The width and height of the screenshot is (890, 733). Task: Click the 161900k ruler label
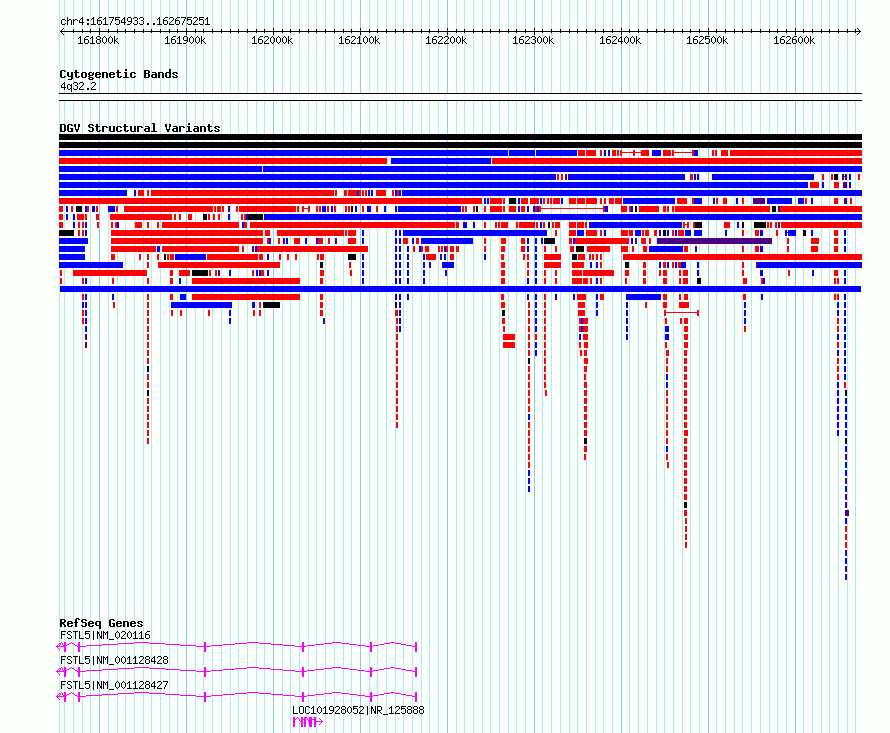pyautogui.click(x=185, y=41)
